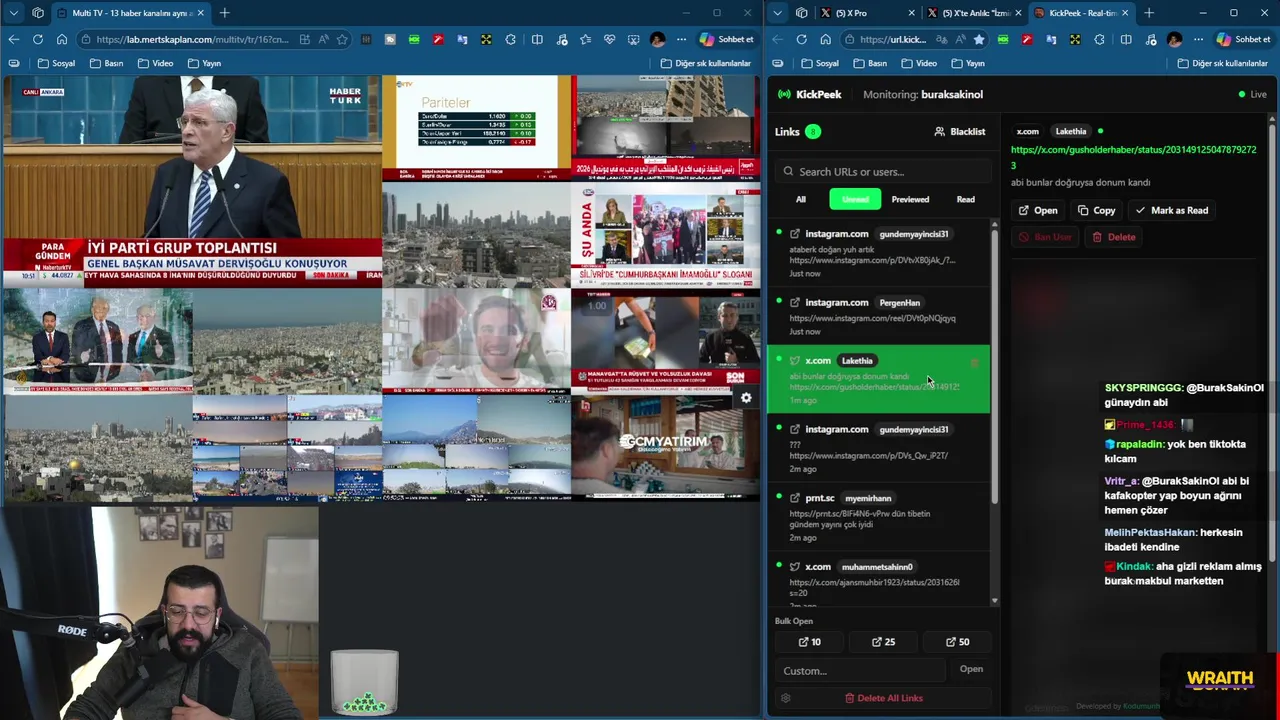The width and height of the screenshot is (1280, 720).
Task: Open new tab in left browser window
Action: tap(224, 13)
